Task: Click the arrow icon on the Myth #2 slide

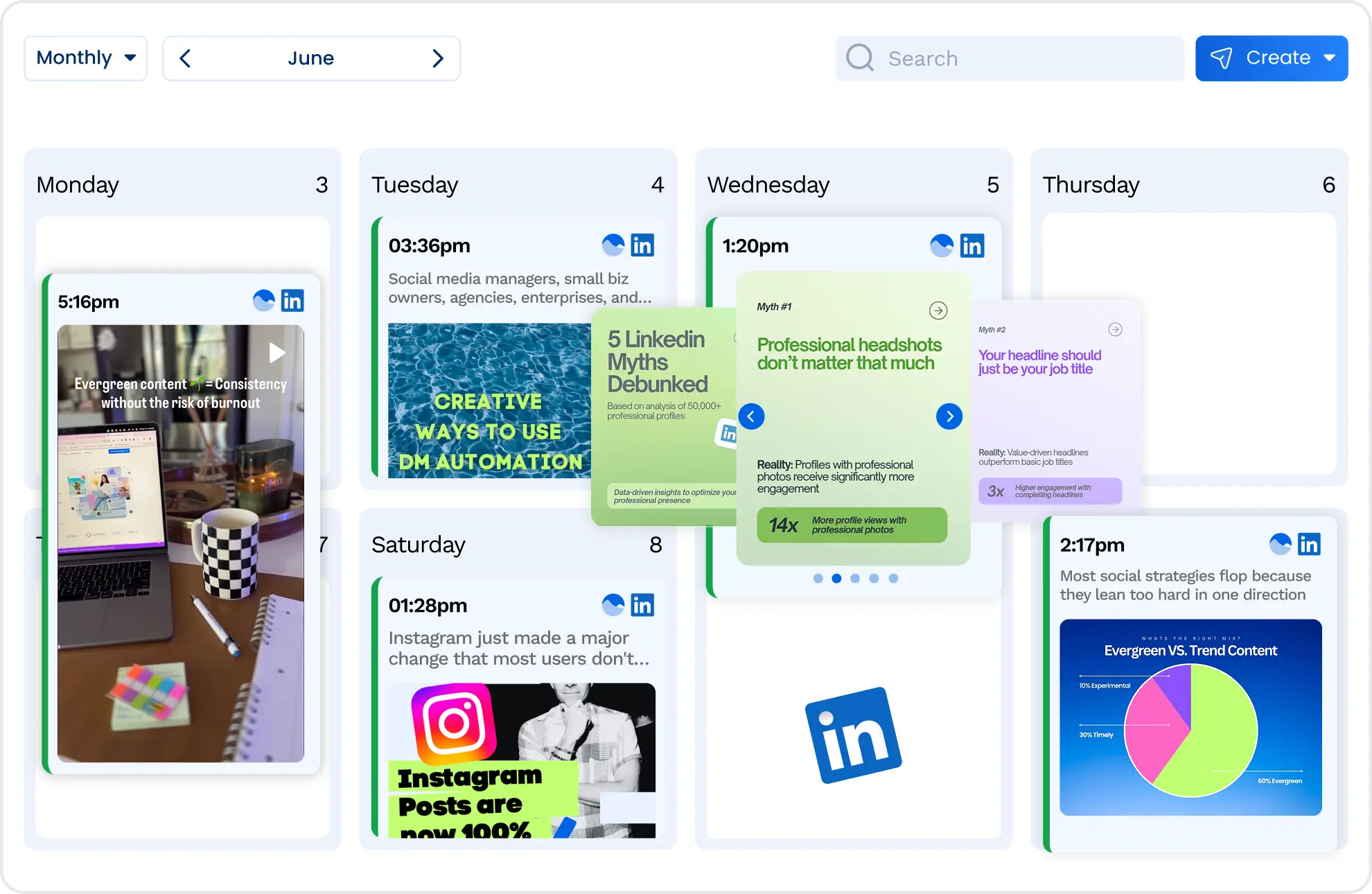Action: 1115,330
